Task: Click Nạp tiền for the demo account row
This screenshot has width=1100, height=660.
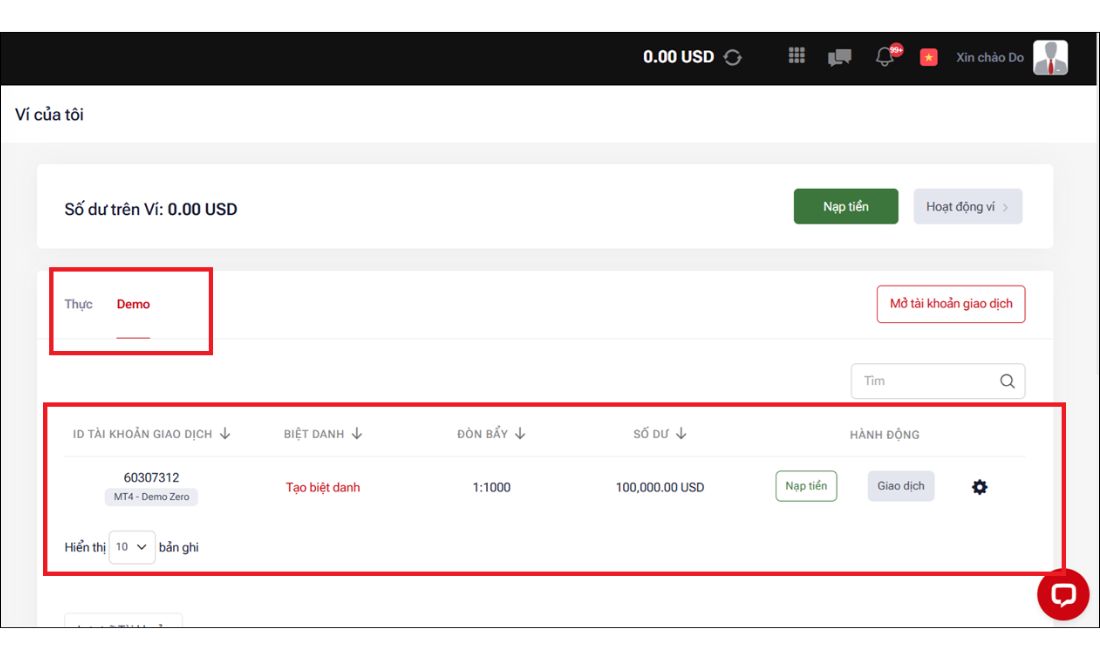Action: [806, 486]
